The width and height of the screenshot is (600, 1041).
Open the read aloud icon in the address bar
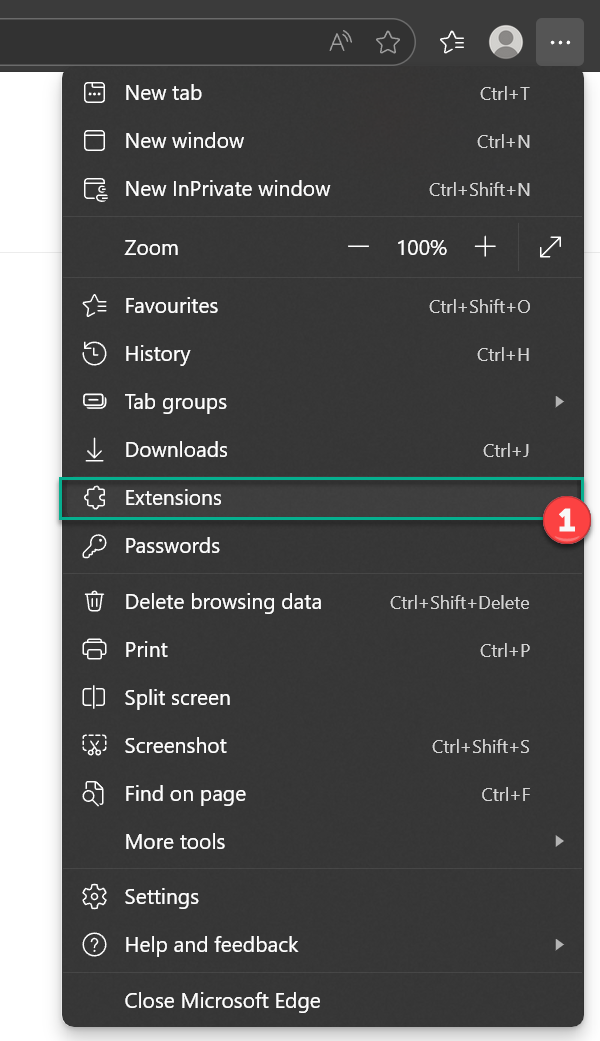click(x=340, y=42)
